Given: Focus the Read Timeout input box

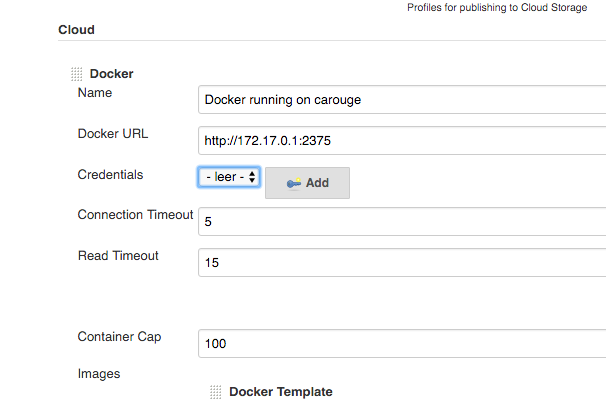Looking at the screenshot, I should tap(402, 262).
